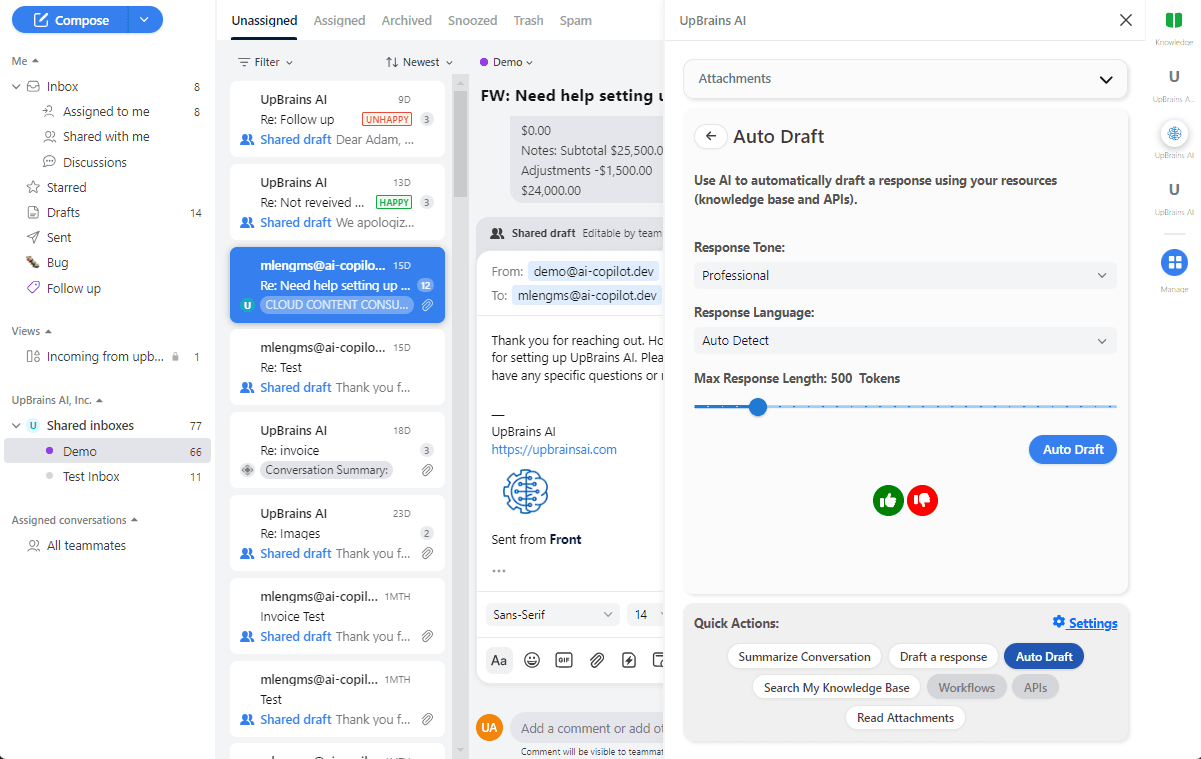Open the Sans-Serif font dropdown
The height and width of the screenshot is (759, 1201).
[553, 614]
